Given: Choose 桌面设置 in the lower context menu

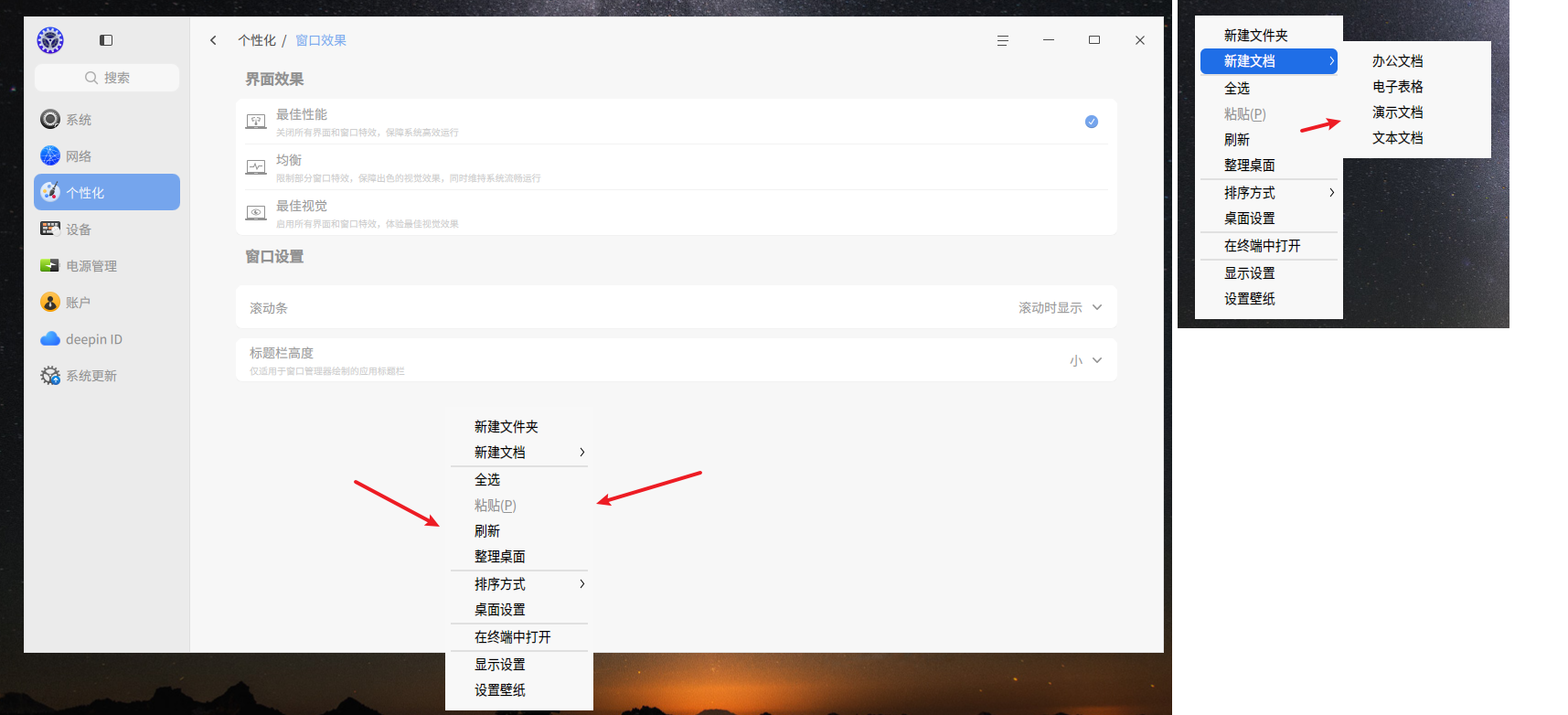Looking at the screenshot, I should pos(519,610).
